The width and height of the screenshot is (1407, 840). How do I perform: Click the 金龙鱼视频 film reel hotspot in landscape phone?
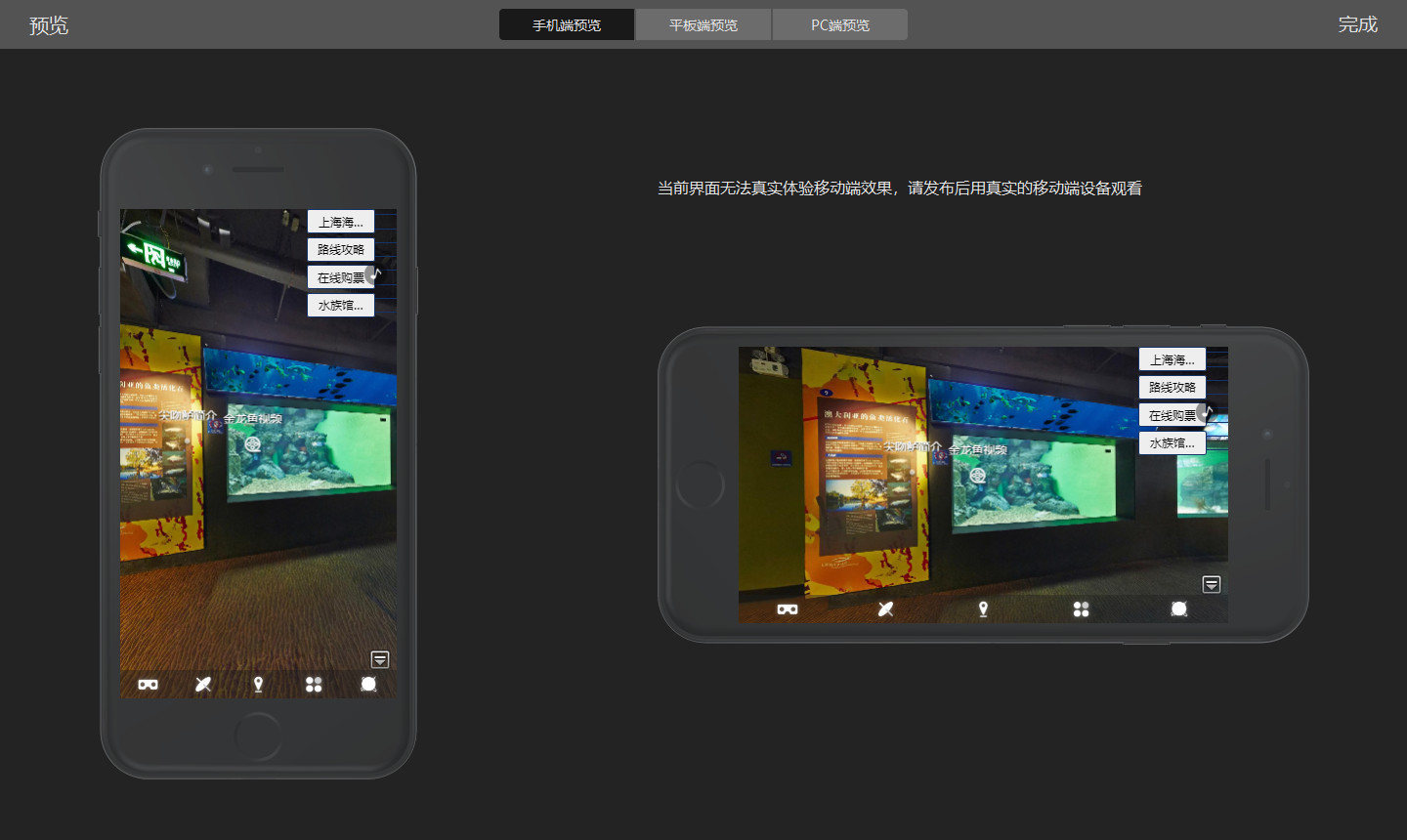(977, 476)
